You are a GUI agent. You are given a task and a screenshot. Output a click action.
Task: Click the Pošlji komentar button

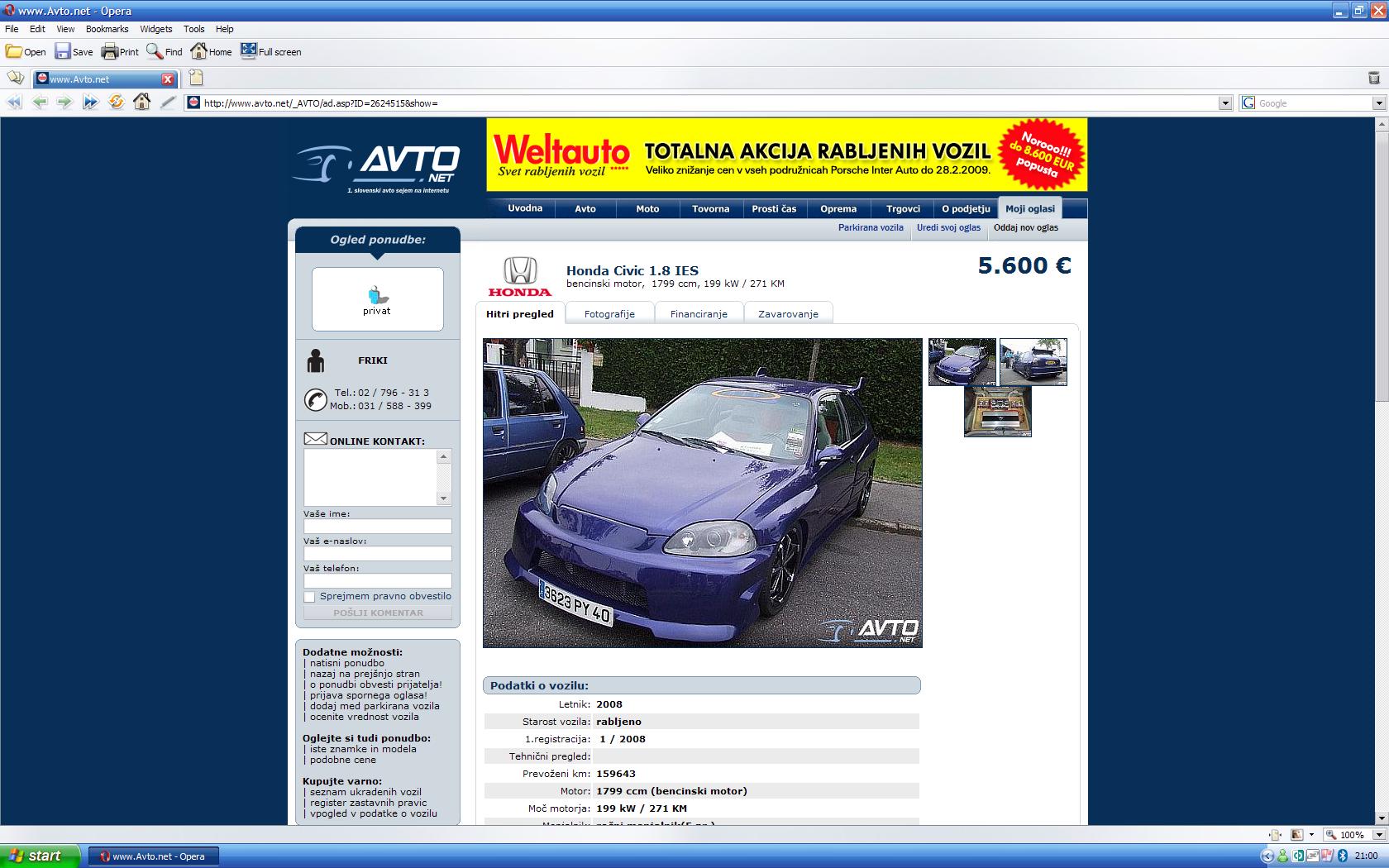point(378,613)
